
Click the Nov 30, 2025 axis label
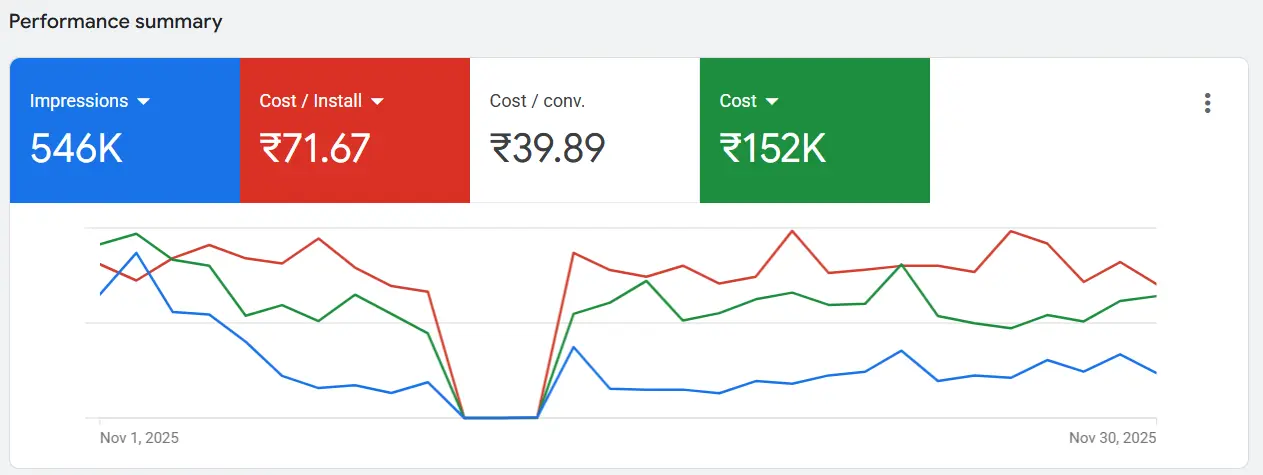1112,438
